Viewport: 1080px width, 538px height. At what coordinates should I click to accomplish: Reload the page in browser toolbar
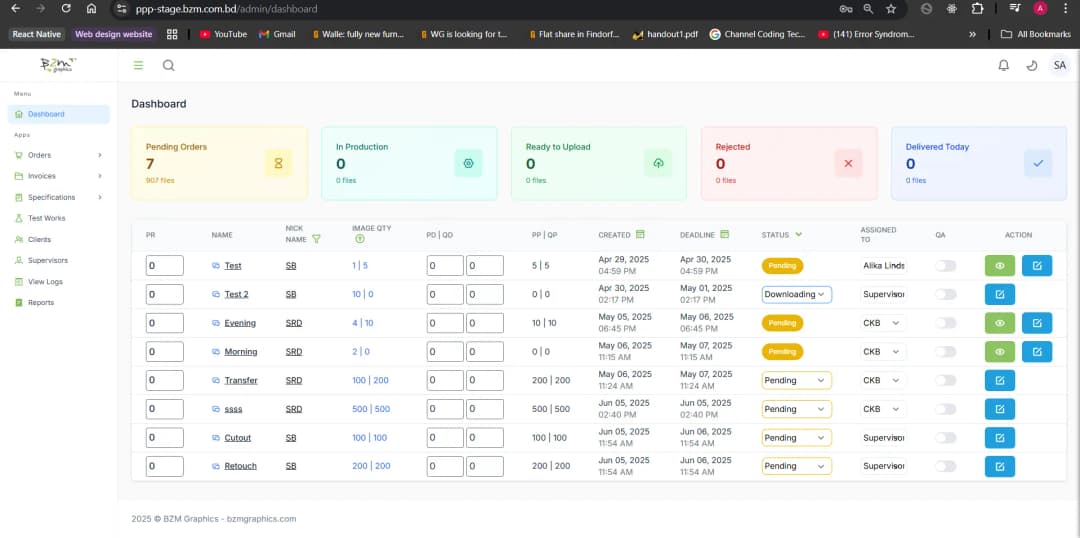click(x=65, y=9)
